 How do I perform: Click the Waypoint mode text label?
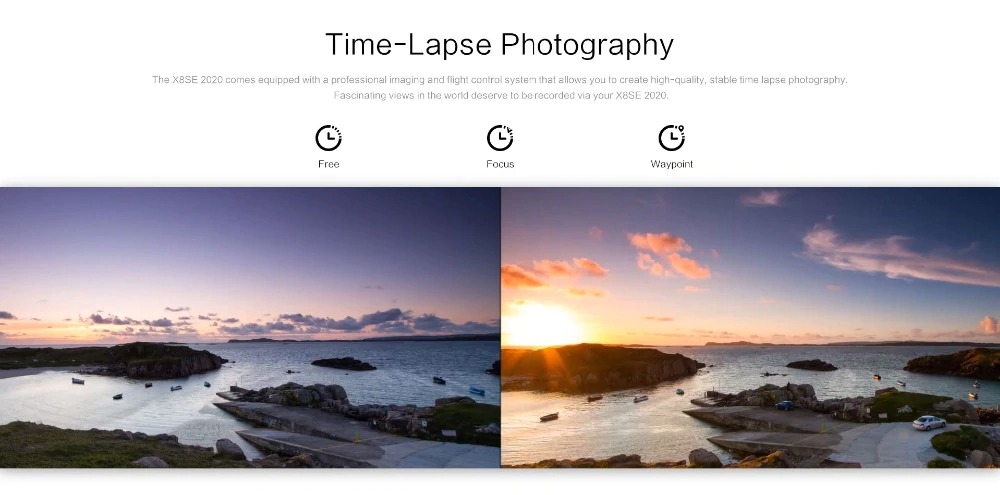pos(672,164)
